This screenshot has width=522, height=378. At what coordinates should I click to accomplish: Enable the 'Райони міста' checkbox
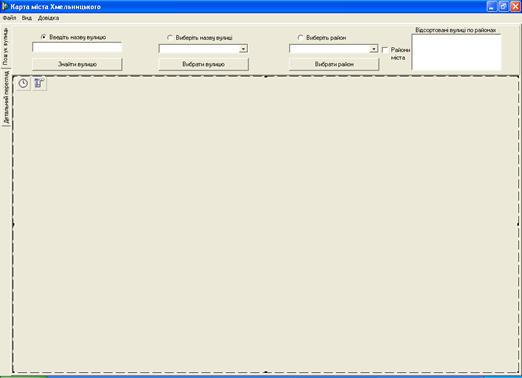click(385, 50)
